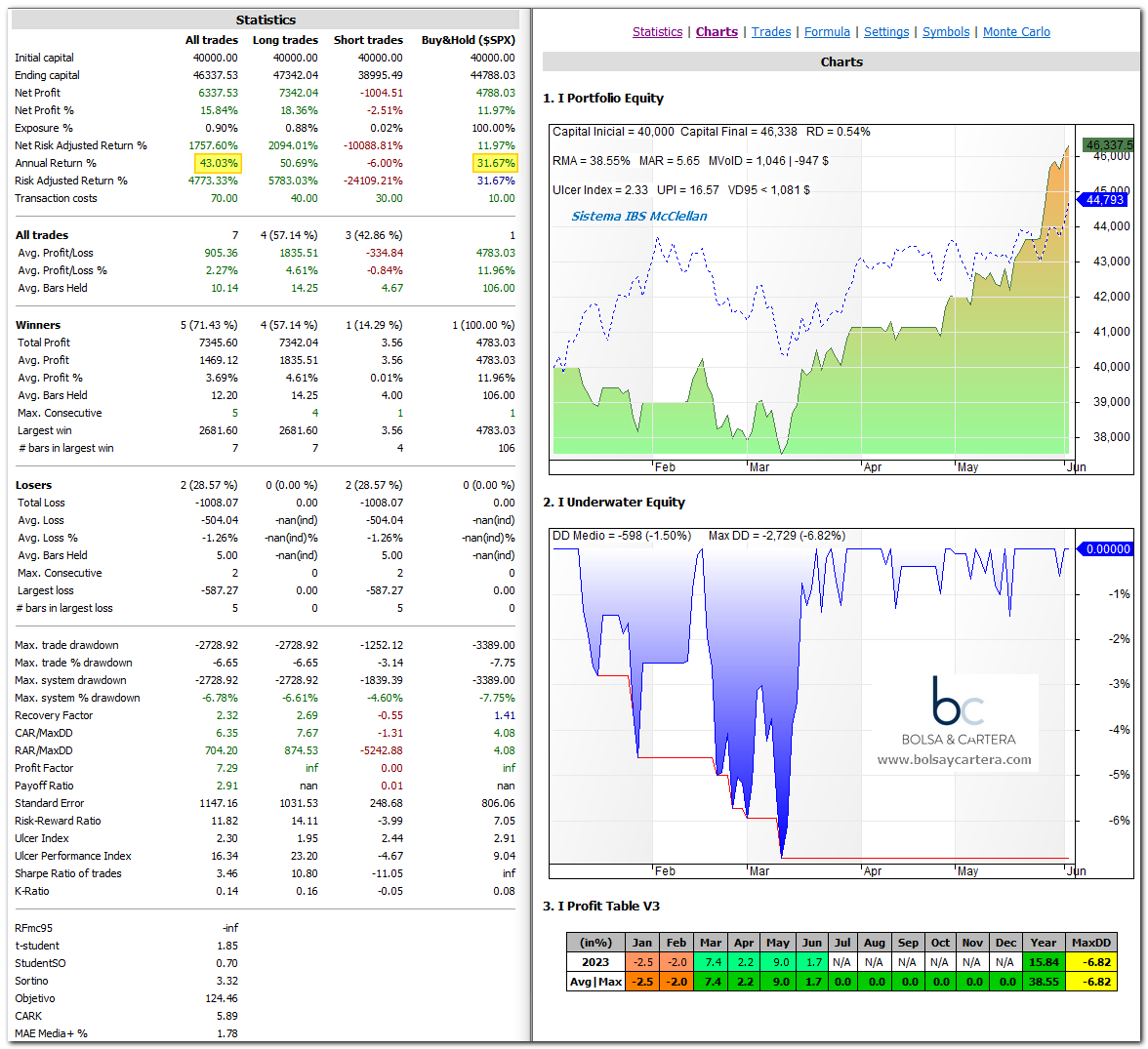1148x1049 pixels.
Task: Click the Buy&Hold ($SPX) column header
Action: click(x=468, y=40)
